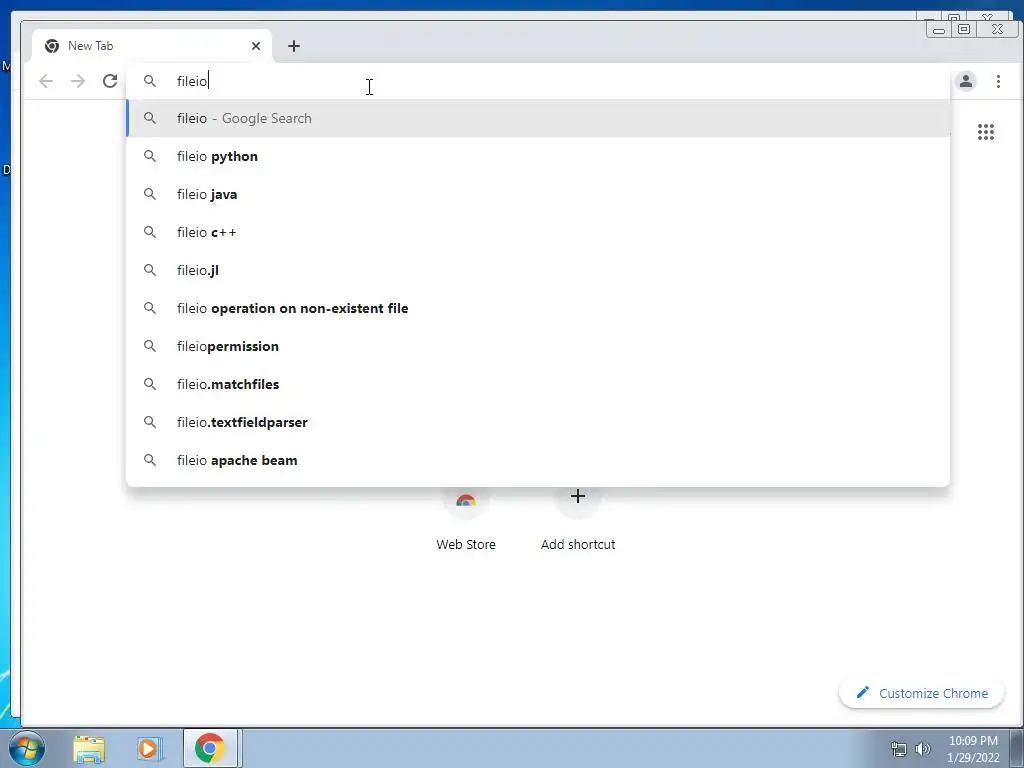Open the Windows Start menu
The height and width of the screenshot is (768, 1024).
point(27,748)
